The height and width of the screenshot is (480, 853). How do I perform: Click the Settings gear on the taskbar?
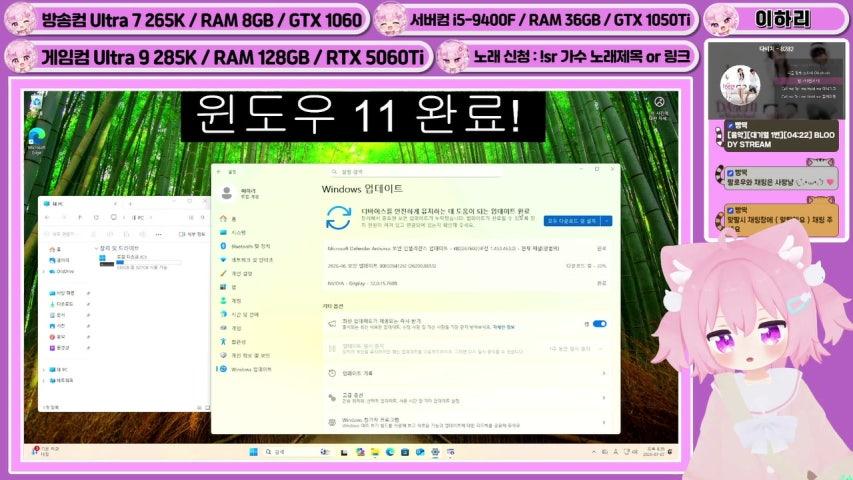[x=435, y=452]
